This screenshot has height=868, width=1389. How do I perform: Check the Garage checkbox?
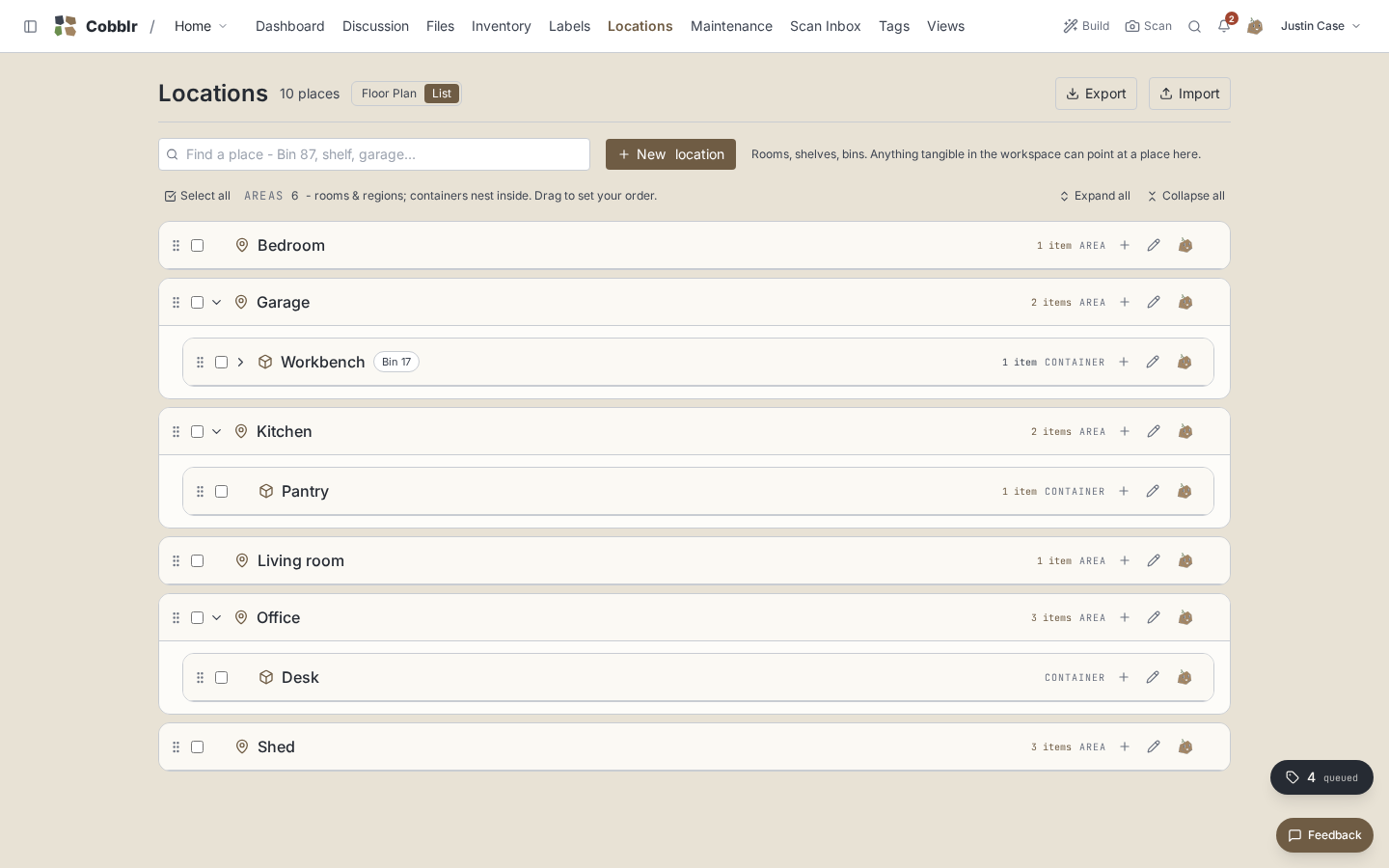(x=197, y=302)
